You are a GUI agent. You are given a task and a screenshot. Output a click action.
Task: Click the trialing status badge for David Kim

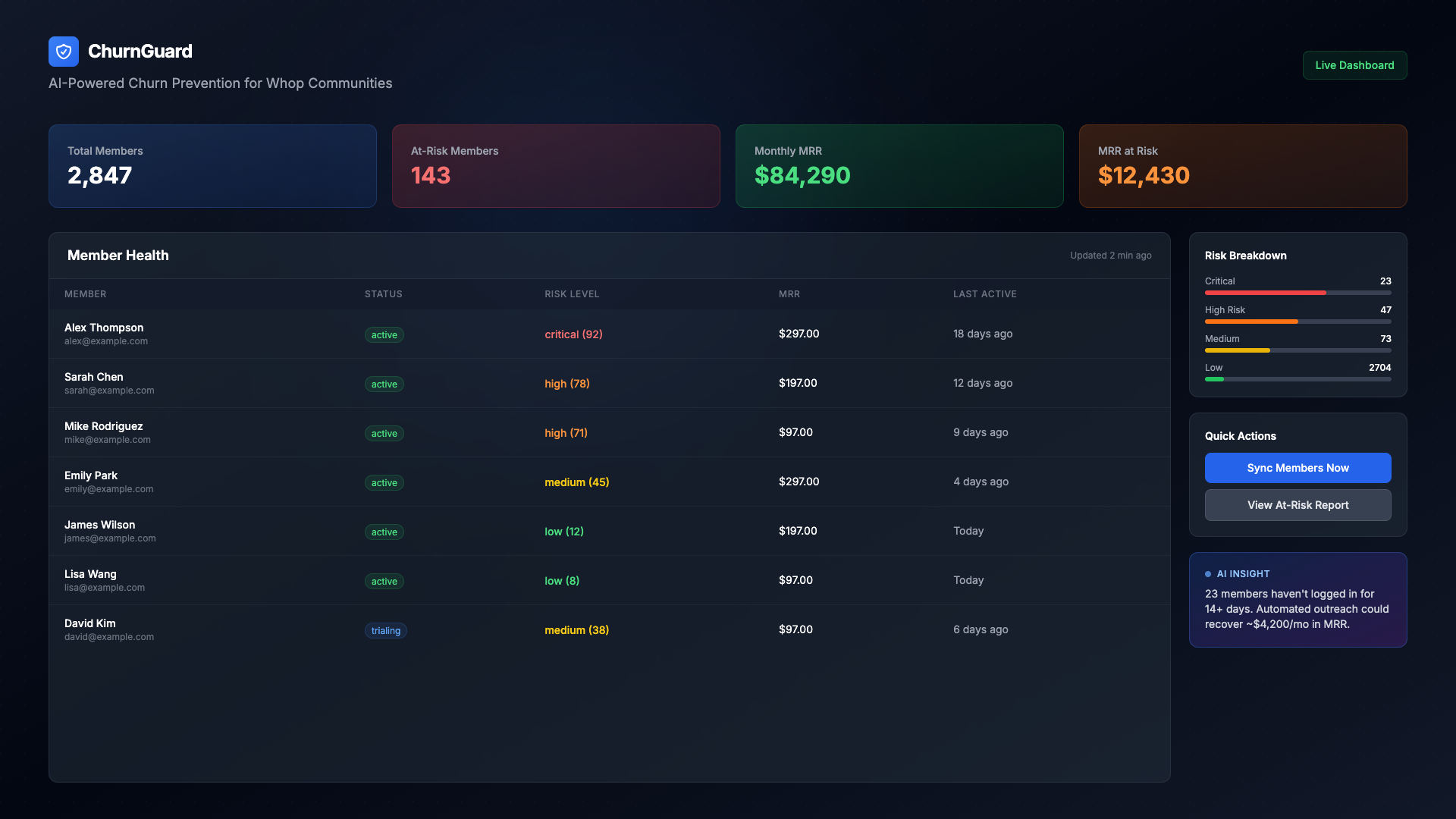385,631
